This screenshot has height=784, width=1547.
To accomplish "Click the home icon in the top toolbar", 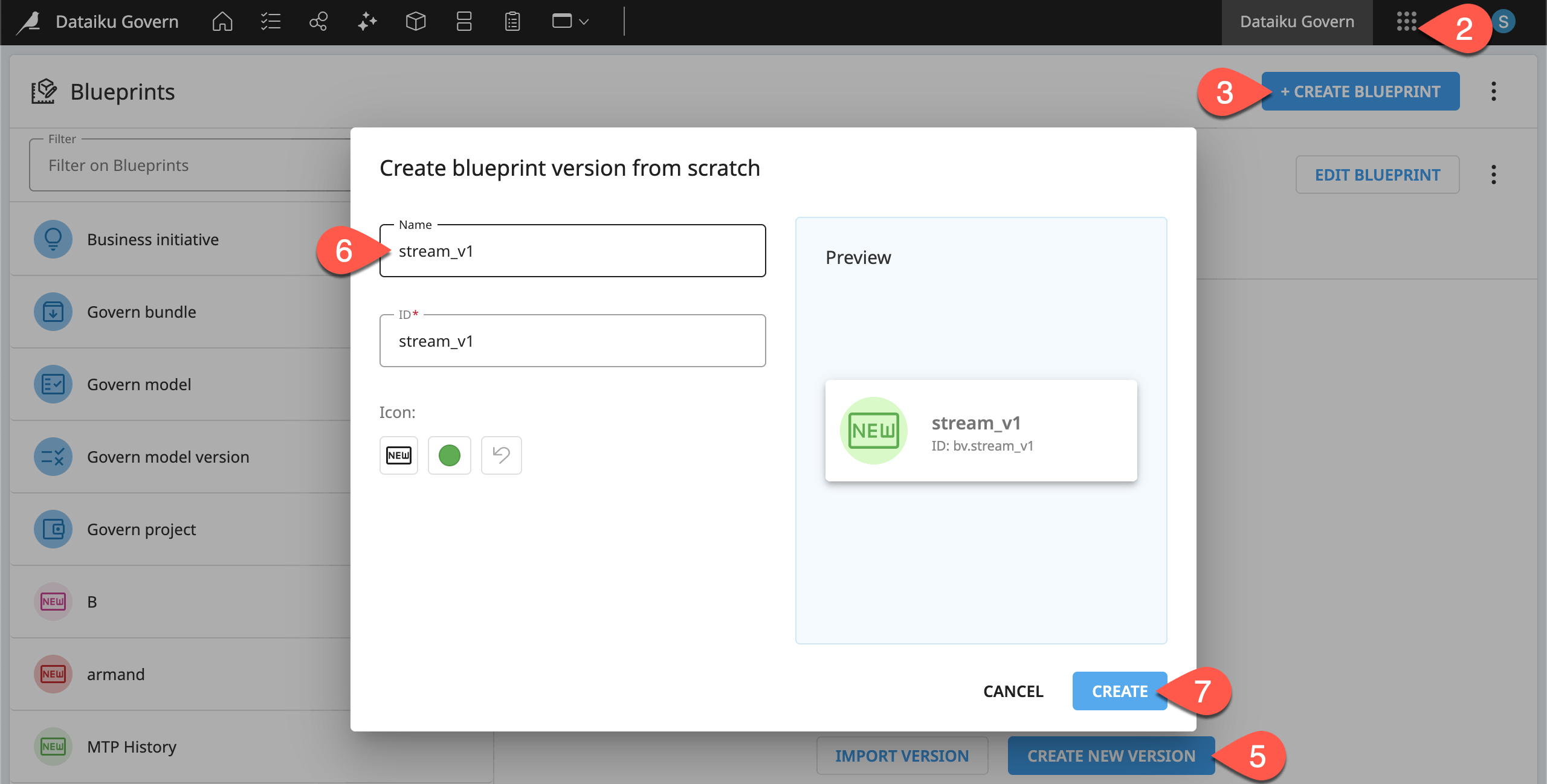I will tap(221, 22).
